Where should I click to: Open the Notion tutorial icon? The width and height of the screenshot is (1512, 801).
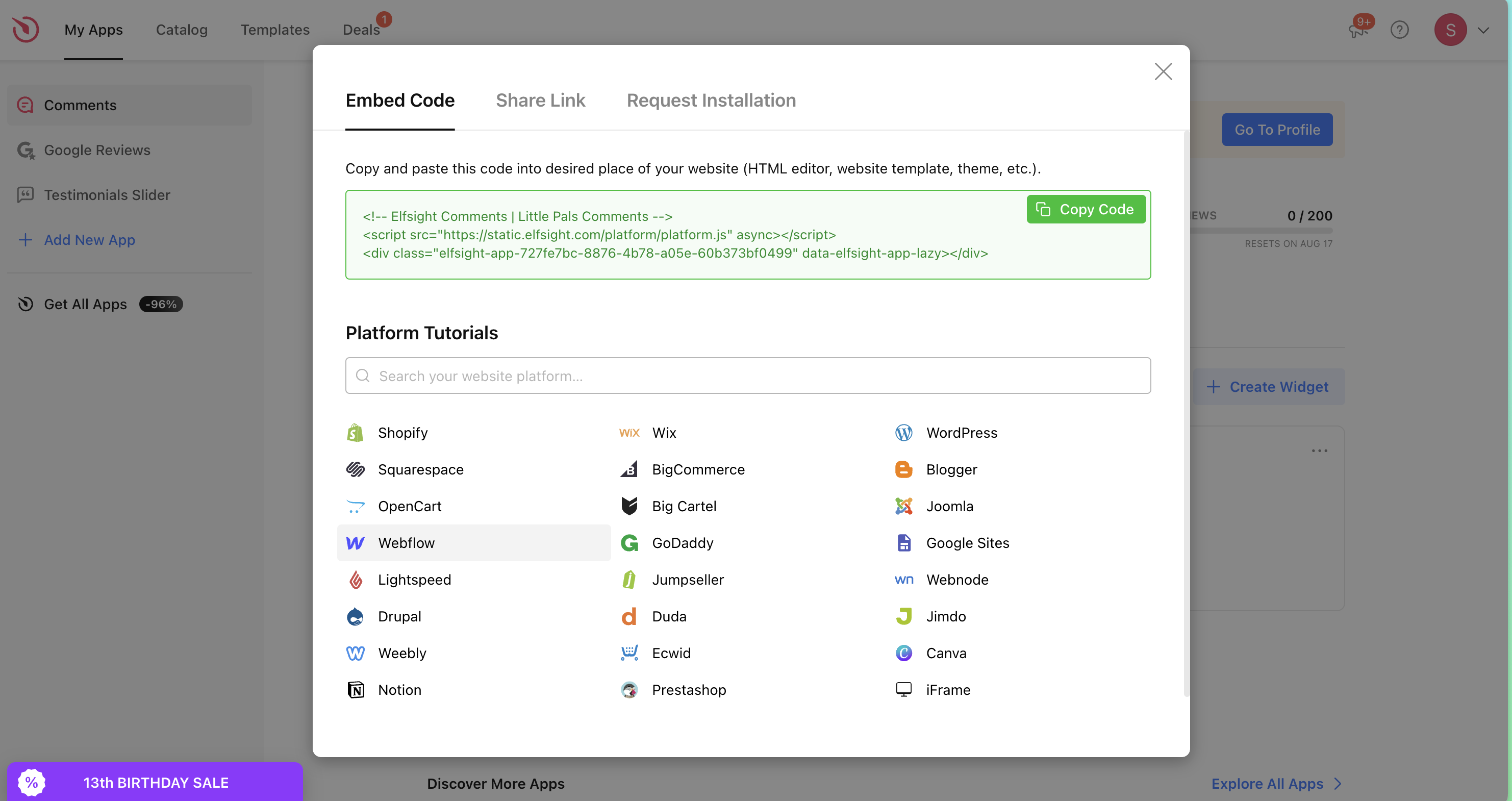click(355, 689)
